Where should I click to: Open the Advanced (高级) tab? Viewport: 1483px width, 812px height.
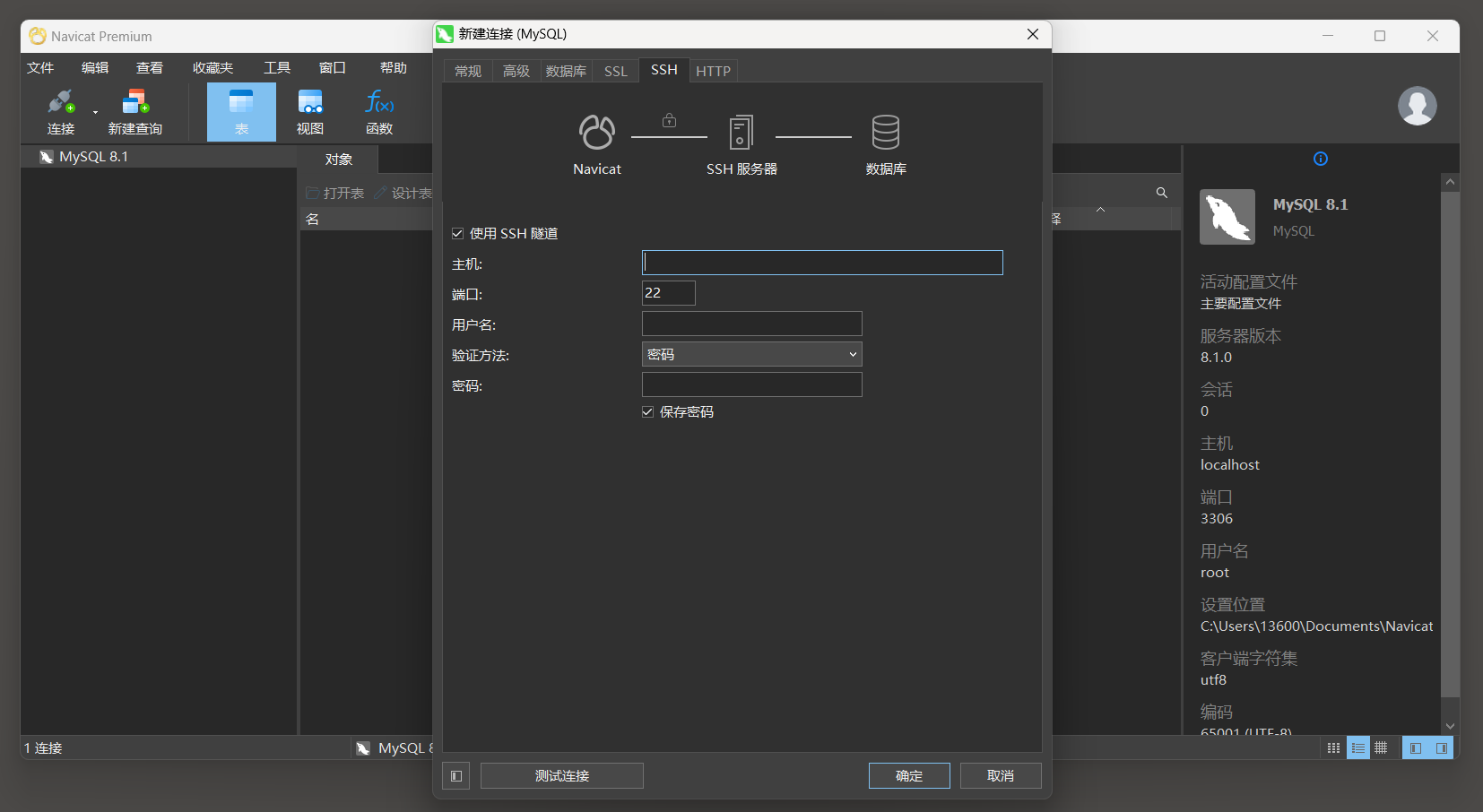tap(516, 71)
